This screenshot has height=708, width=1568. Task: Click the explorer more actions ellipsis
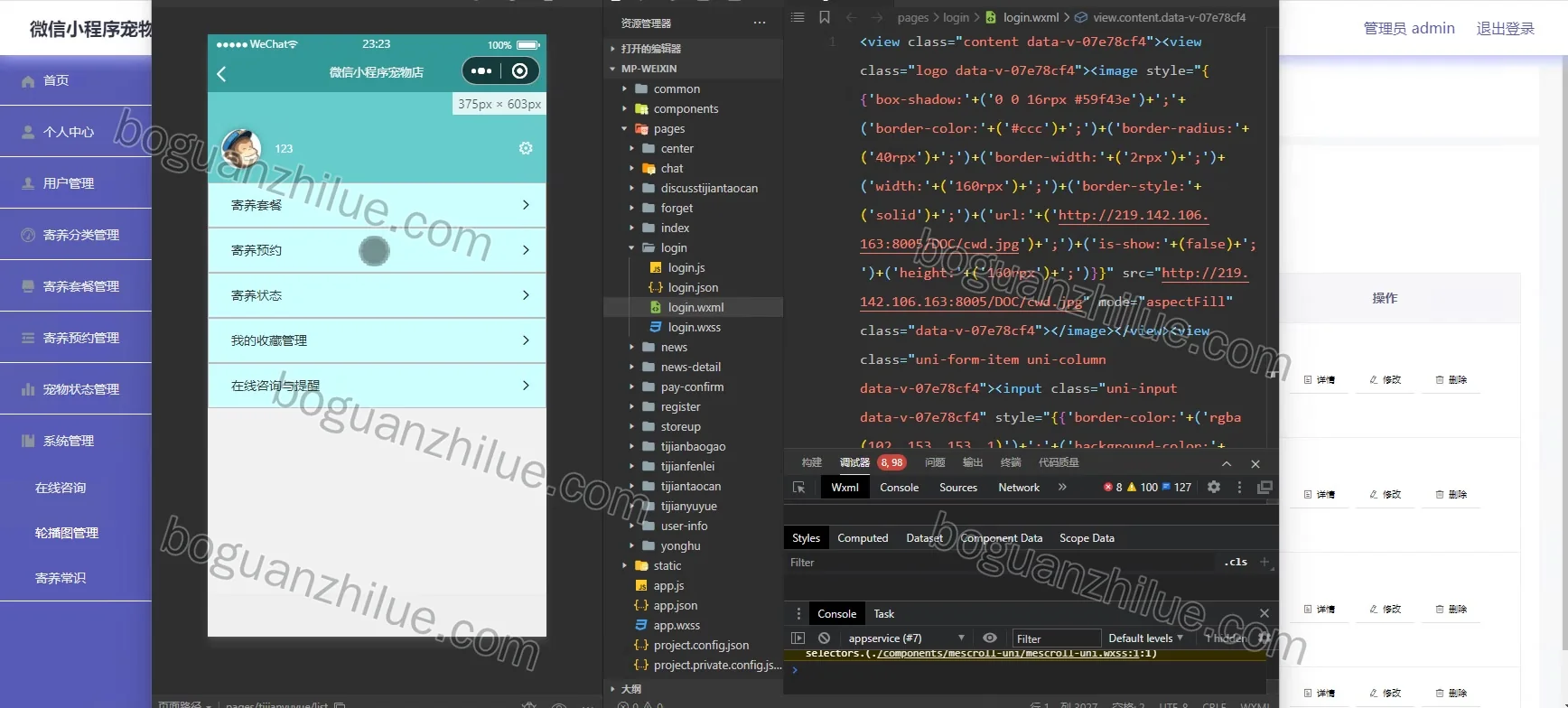coord(760,23)
